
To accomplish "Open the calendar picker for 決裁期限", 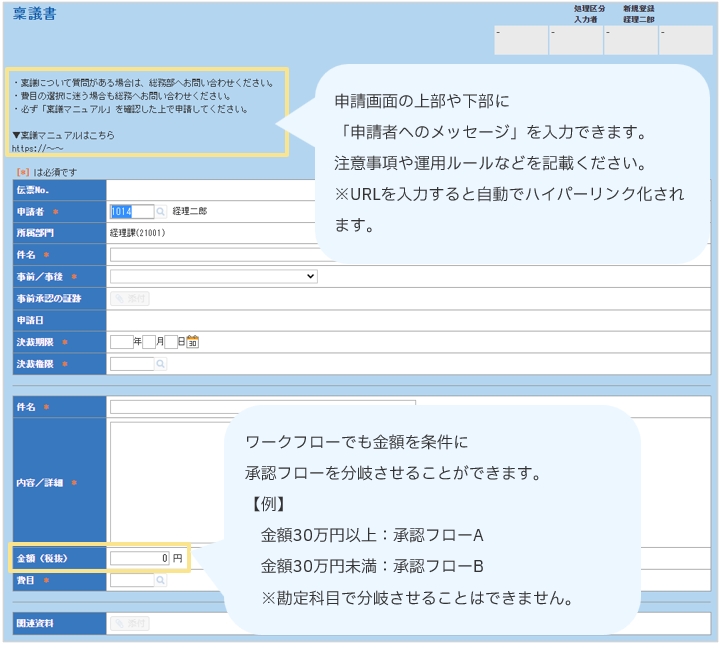I will (x=193, y=342).
